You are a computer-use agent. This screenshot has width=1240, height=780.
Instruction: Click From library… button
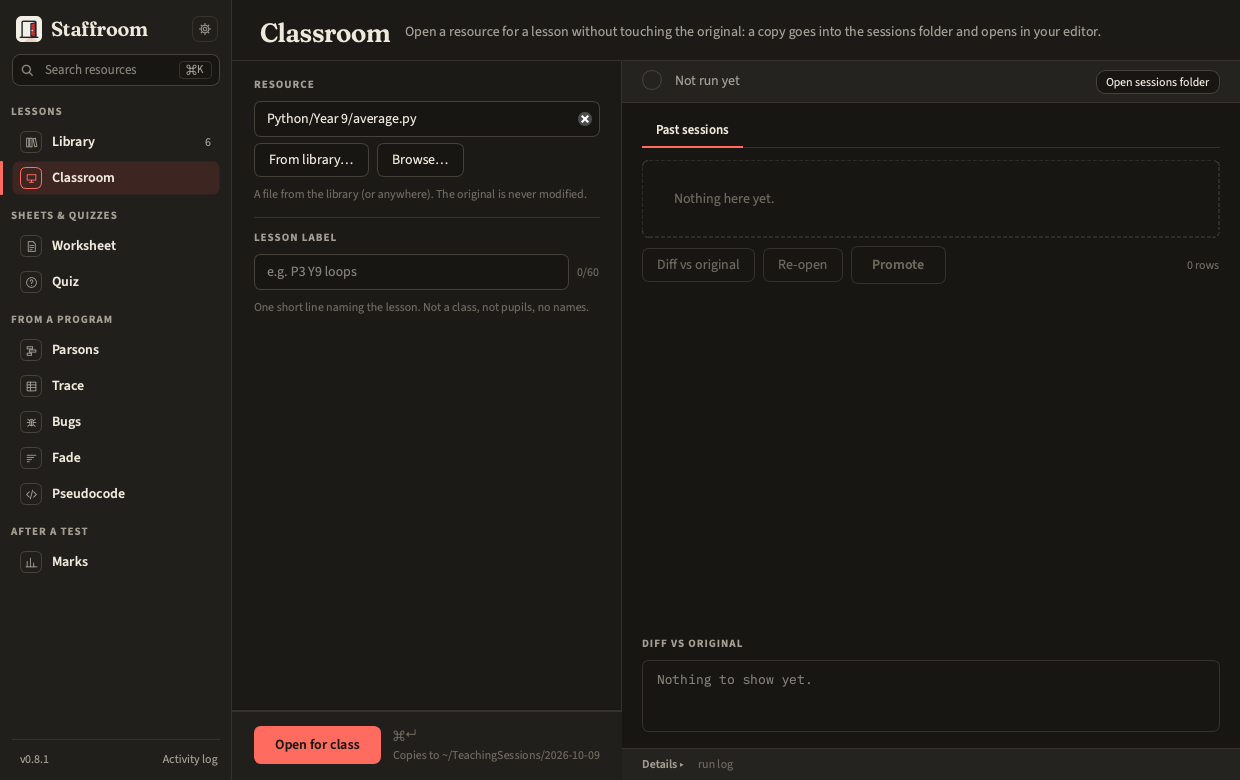click(311, 160)
